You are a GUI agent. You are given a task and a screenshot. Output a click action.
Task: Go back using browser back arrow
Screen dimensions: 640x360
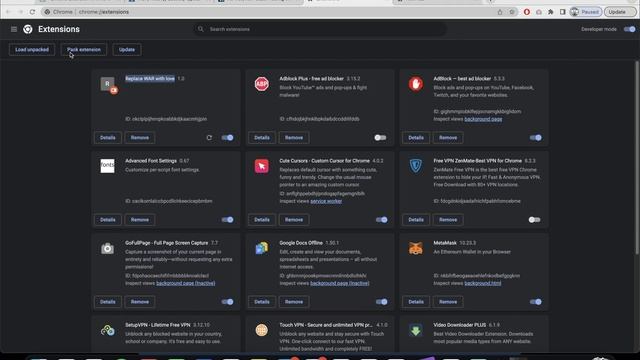point(8,12)
